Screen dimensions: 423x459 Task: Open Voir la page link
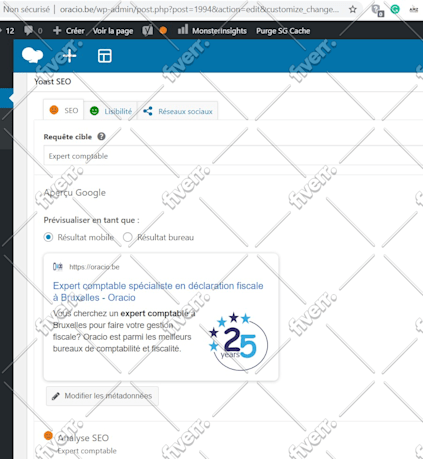113,31
